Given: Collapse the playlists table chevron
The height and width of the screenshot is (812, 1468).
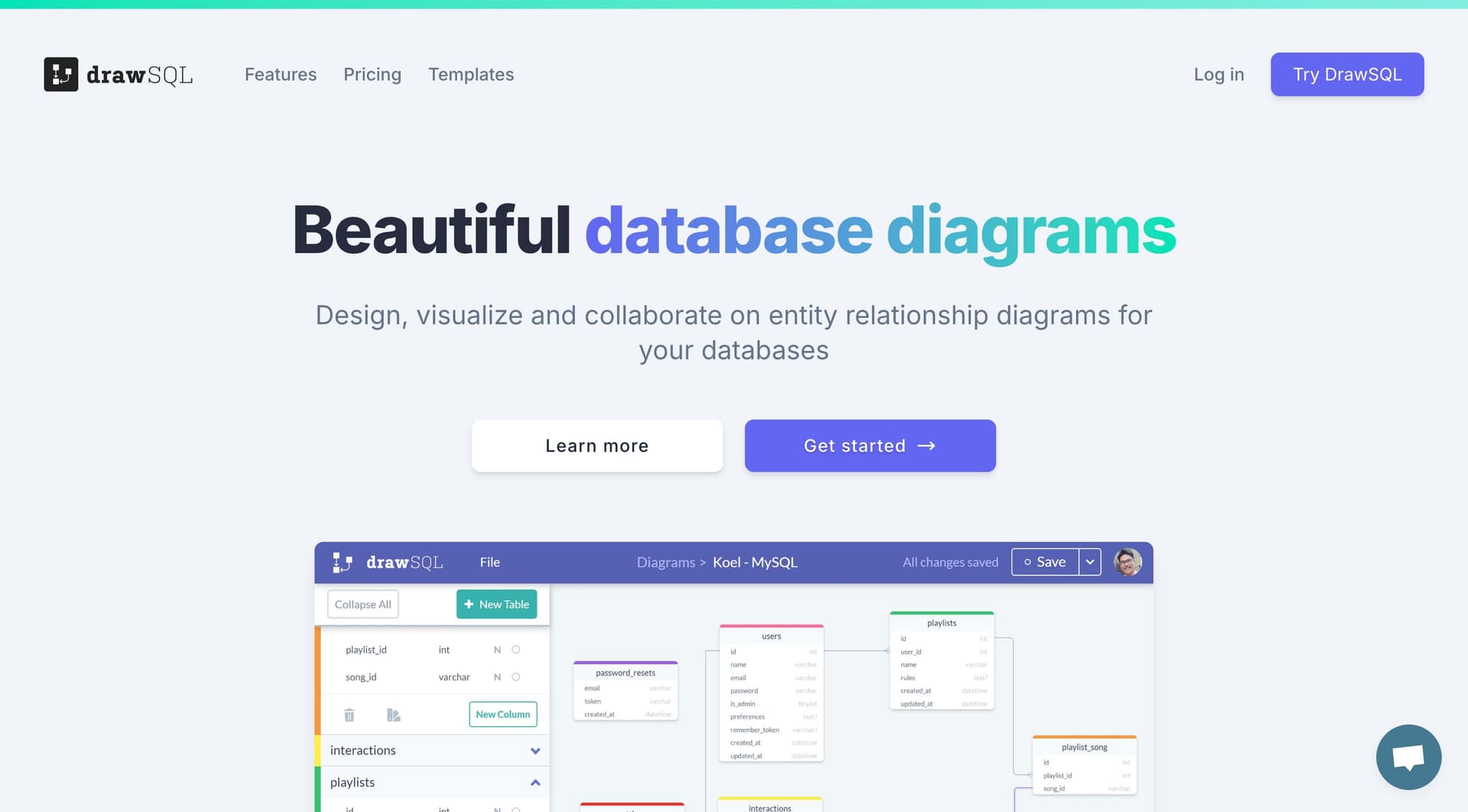Looking at the screenshot, I should point(535,782).
